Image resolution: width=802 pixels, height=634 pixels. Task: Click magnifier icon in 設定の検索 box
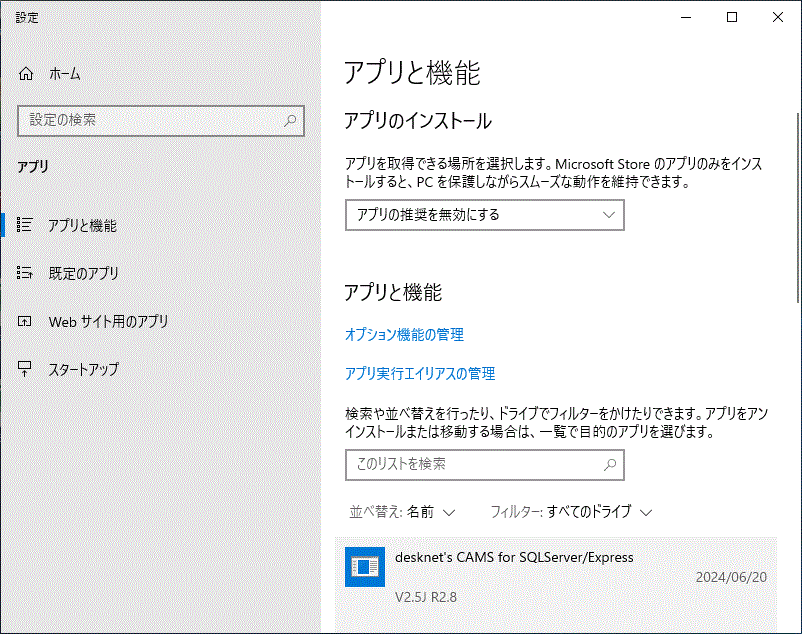pyautogui.click(x=290, y=121)
